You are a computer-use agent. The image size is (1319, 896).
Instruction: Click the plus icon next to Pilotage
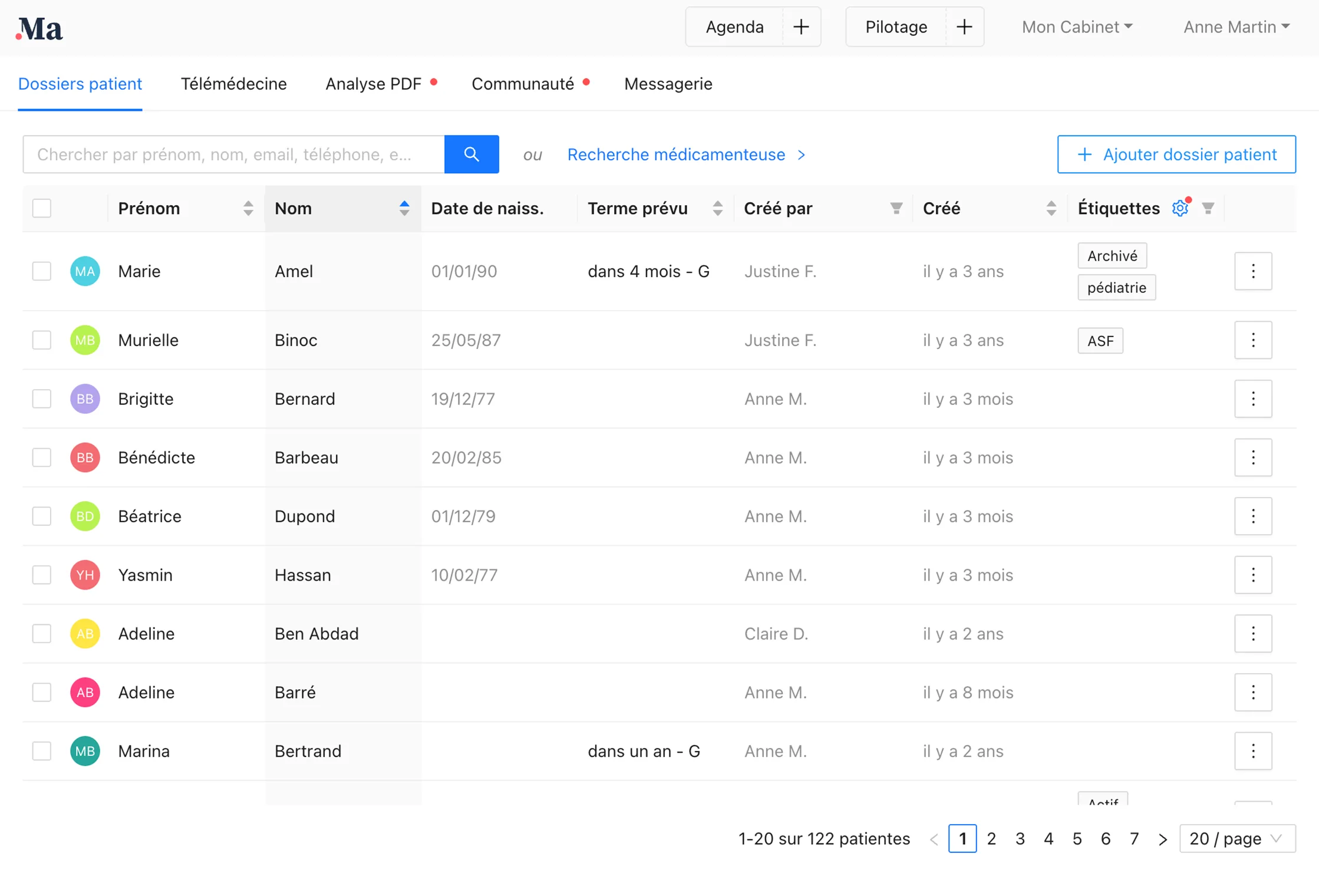[964, 27]
